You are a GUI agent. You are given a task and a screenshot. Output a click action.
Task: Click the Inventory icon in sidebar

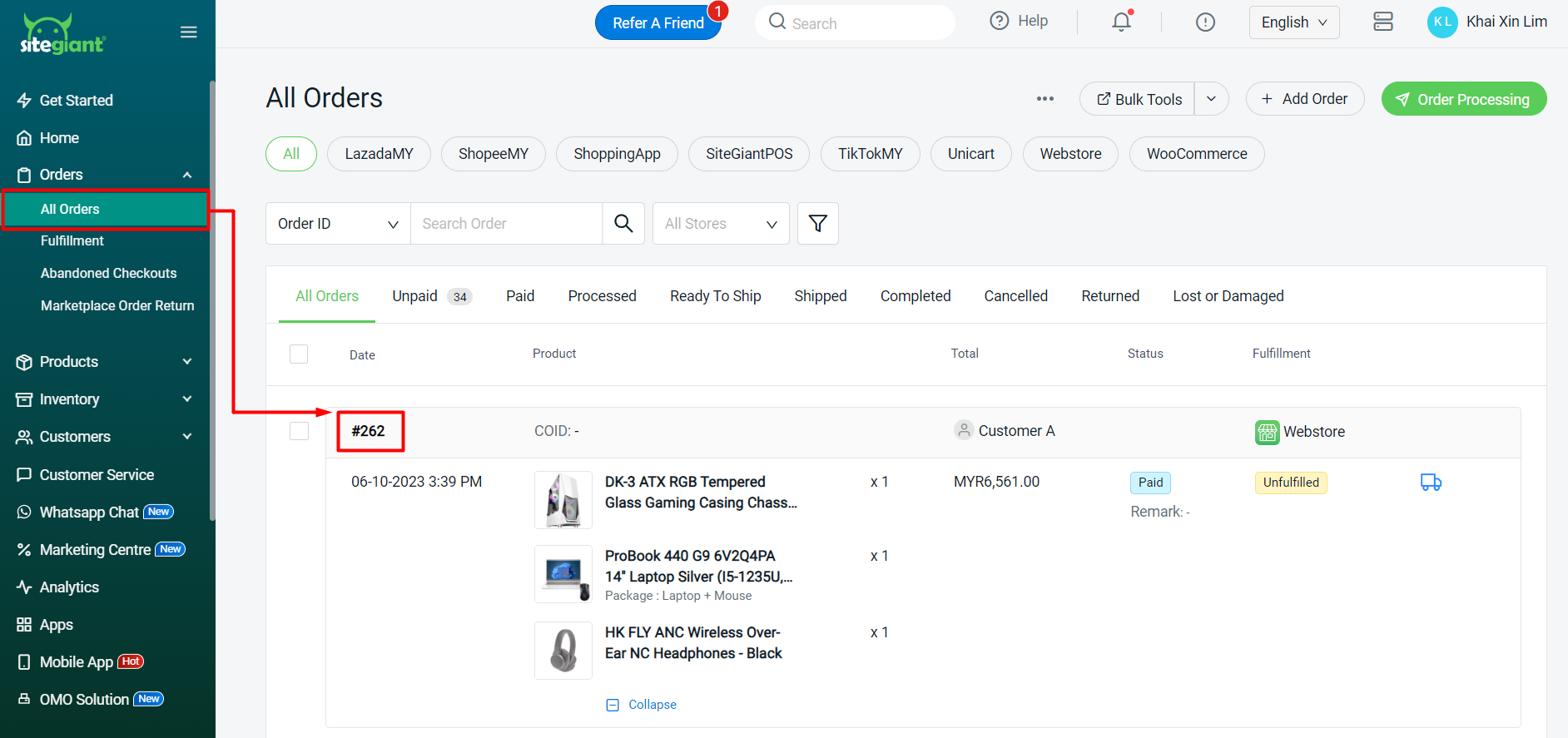[x=24, y=399]
